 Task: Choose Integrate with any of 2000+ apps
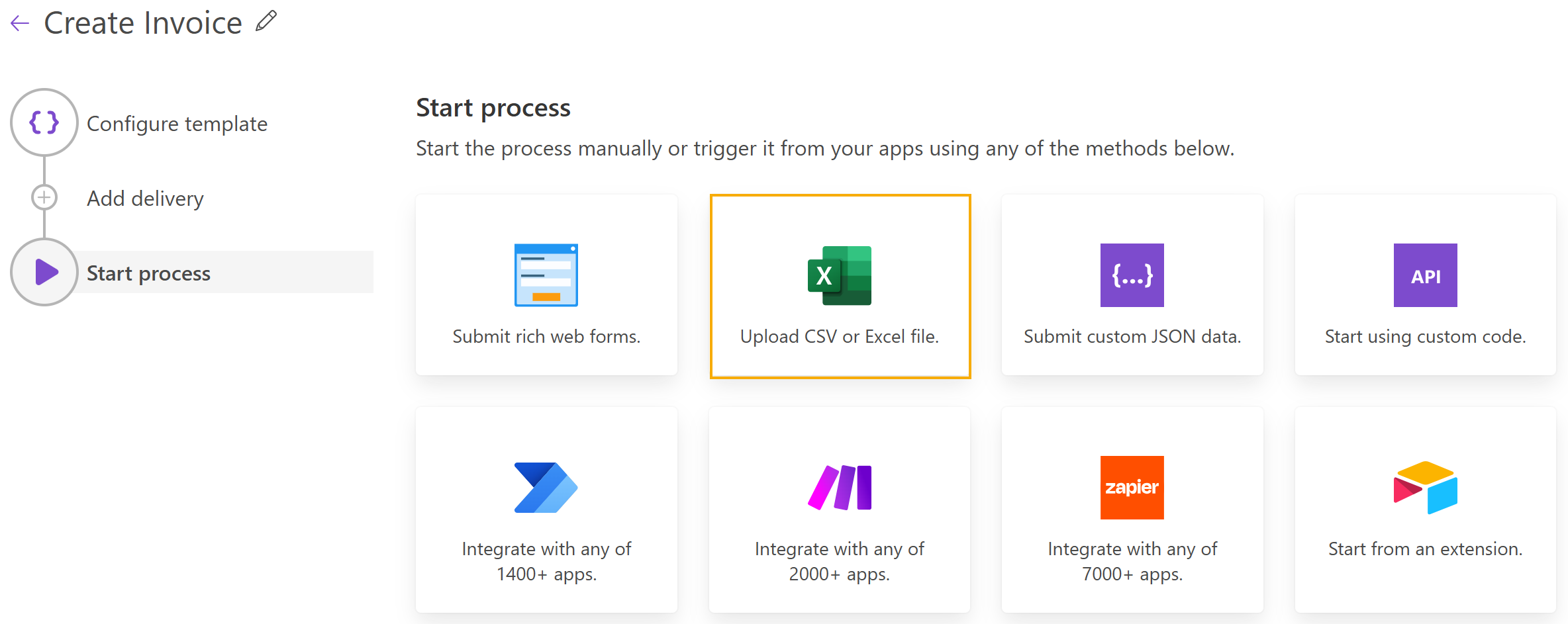[x=840, y=510]
